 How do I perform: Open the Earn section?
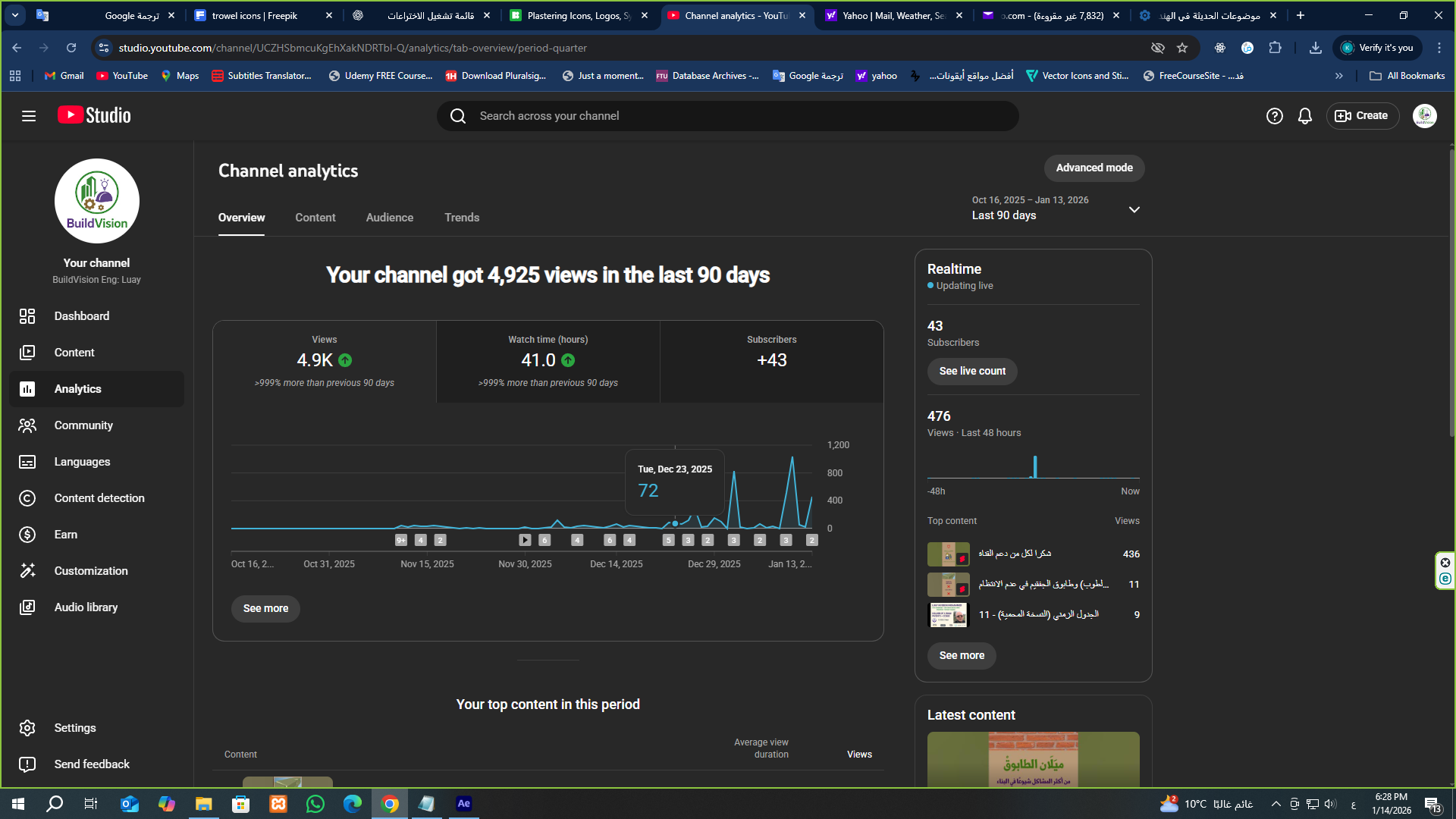coord(65,535)
